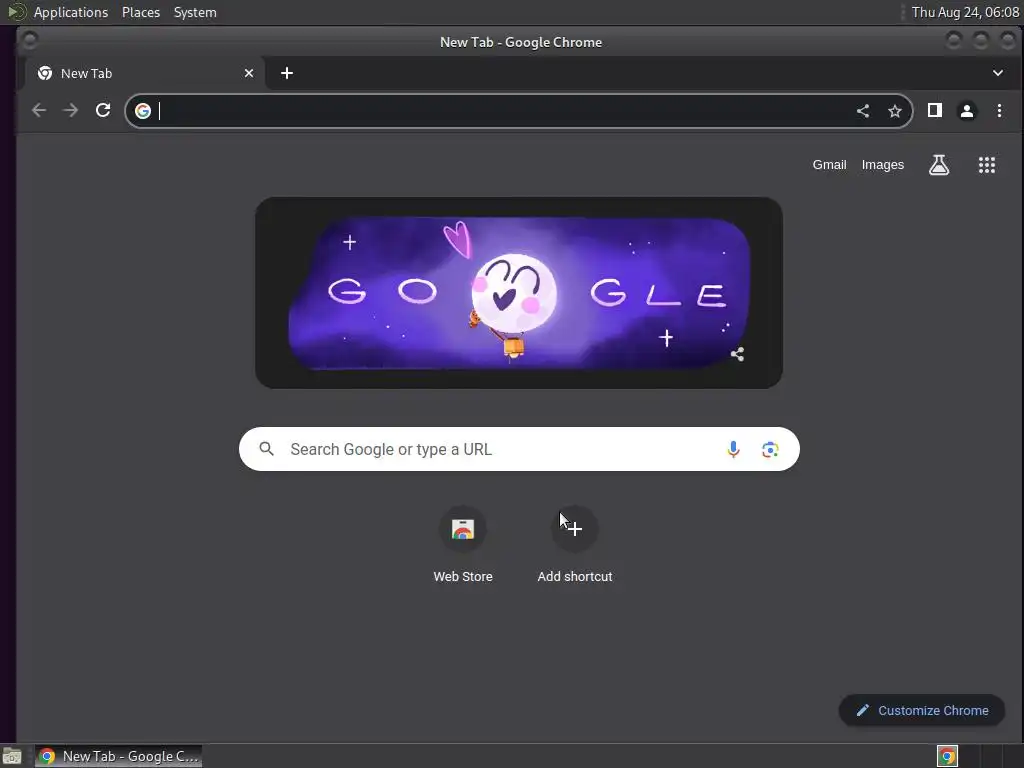1024x768 pixels.
Task: Go back using the back arrow
Action: [x=39, y=110]
